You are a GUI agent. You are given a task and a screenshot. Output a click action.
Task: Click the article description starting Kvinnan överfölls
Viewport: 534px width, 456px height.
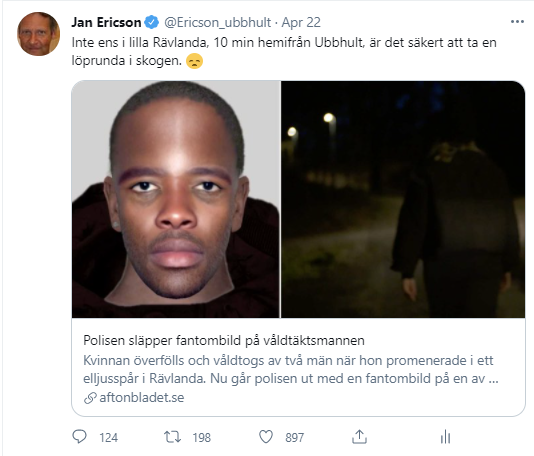click(x=291, y=369)
